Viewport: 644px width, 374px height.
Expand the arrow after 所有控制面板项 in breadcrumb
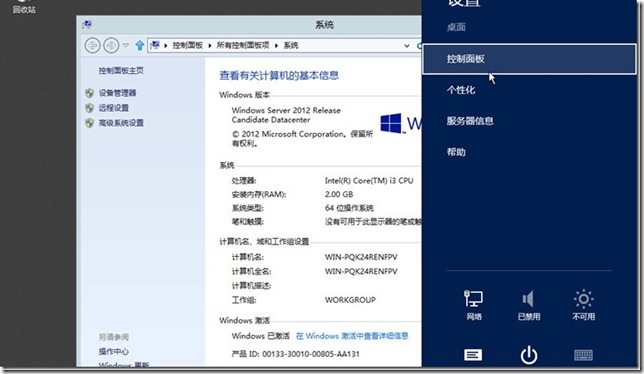tap(276, 46)
